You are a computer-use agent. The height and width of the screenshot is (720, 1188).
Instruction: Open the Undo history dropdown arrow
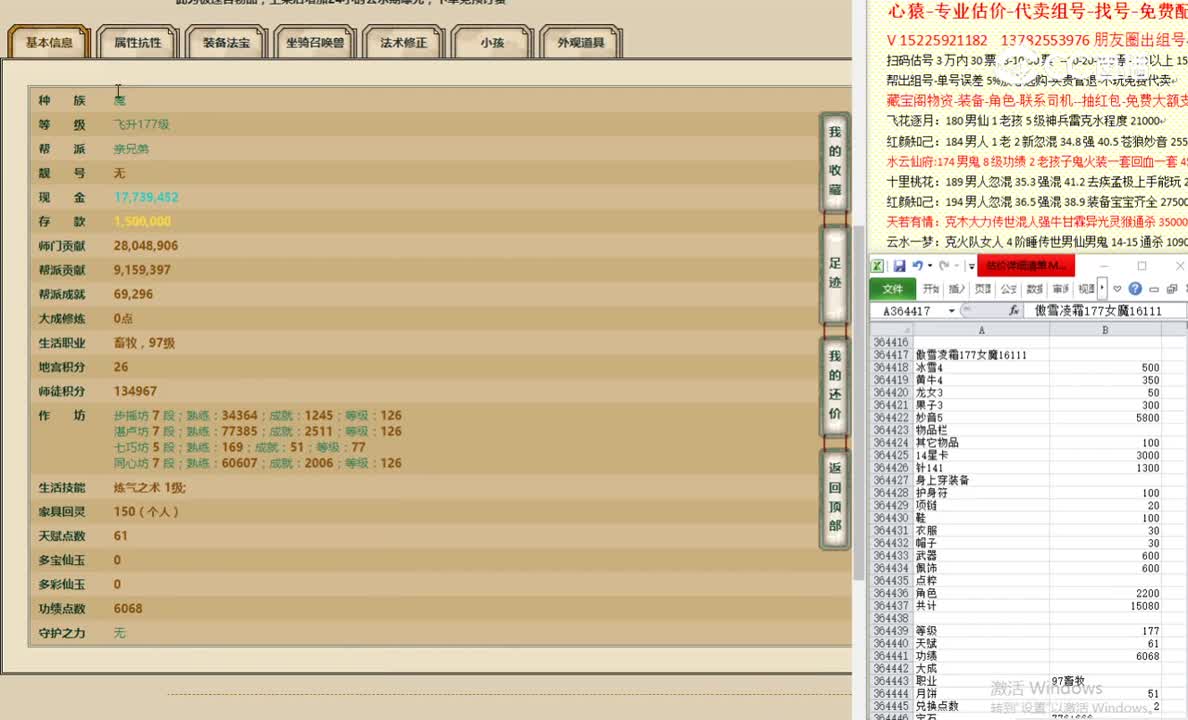929,266
